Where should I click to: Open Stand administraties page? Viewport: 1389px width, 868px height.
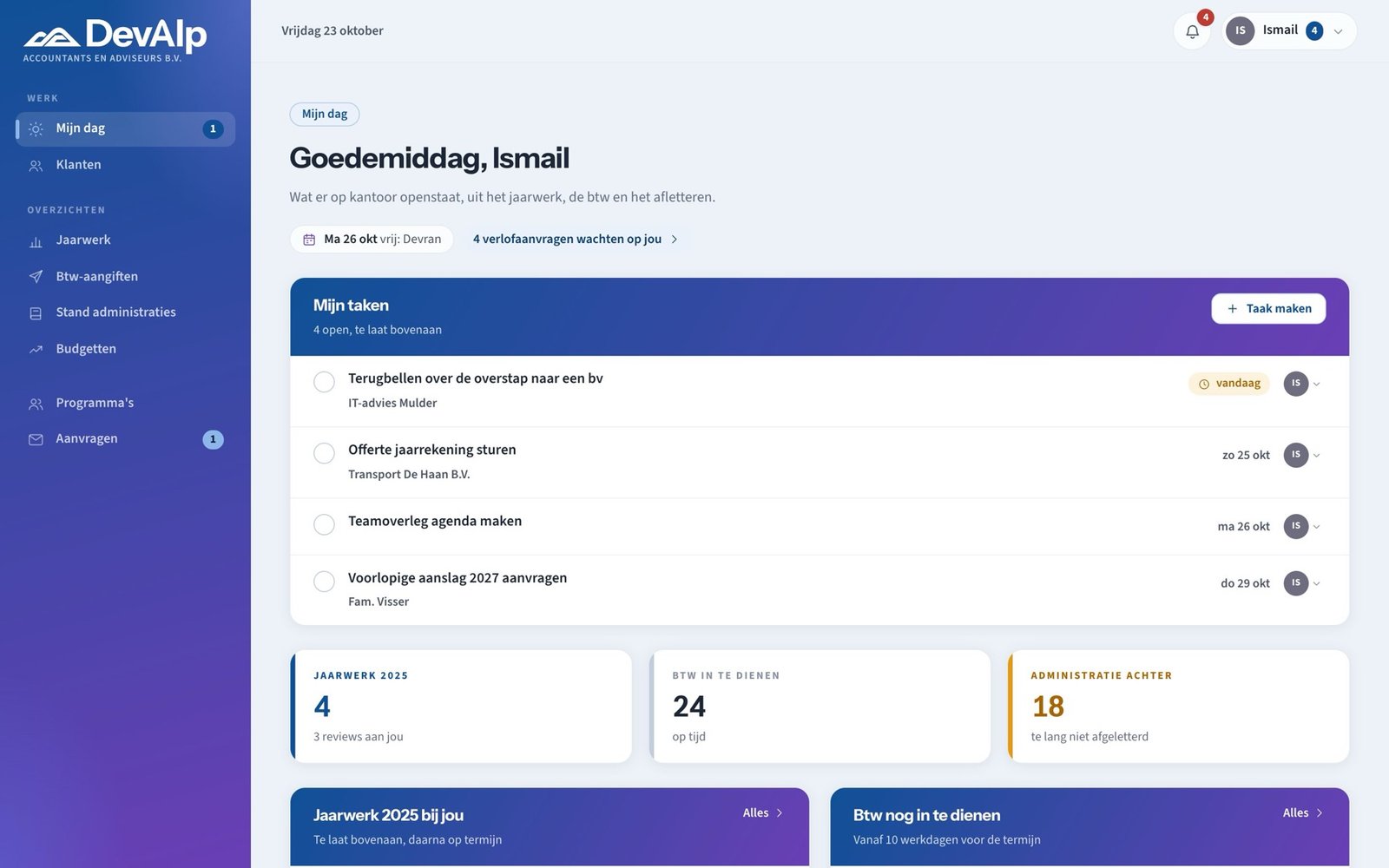coord(125,312)
